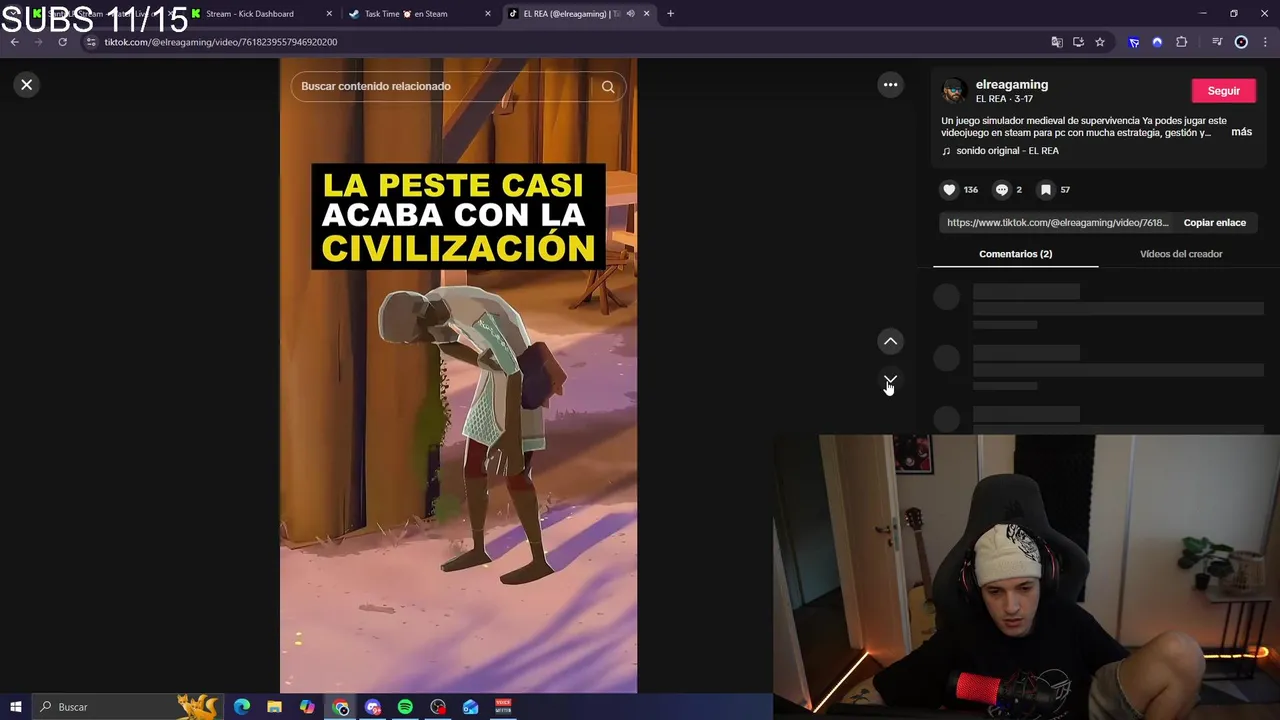Open Outlook from taskbar
Image resolution: width=1280 pixels, height=720 pixels.
[x=471, y=707]
